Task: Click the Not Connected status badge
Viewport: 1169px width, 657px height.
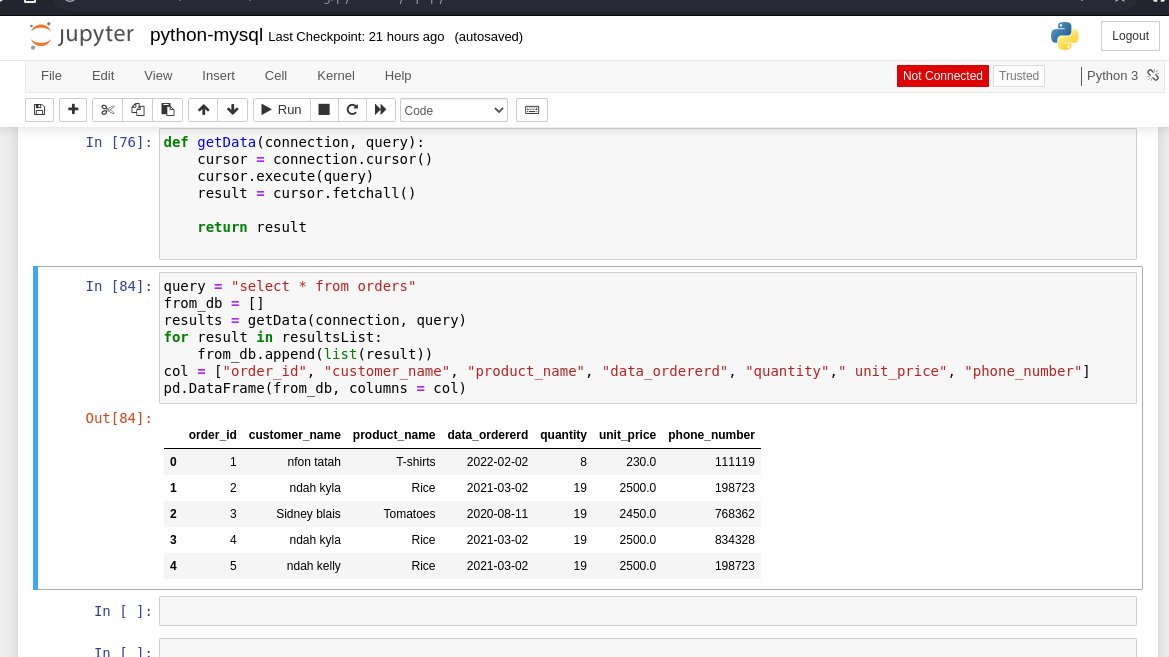Action: click(942, 76)
